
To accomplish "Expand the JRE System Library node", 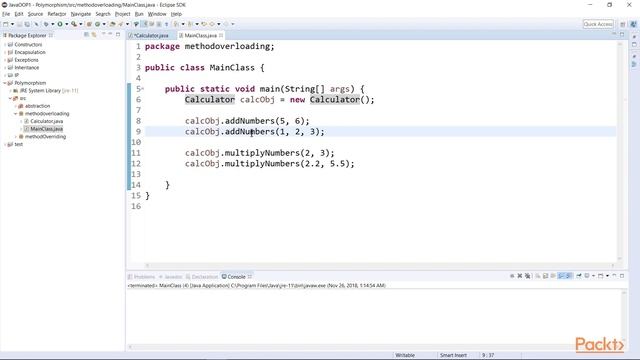I will click(10, 91).
